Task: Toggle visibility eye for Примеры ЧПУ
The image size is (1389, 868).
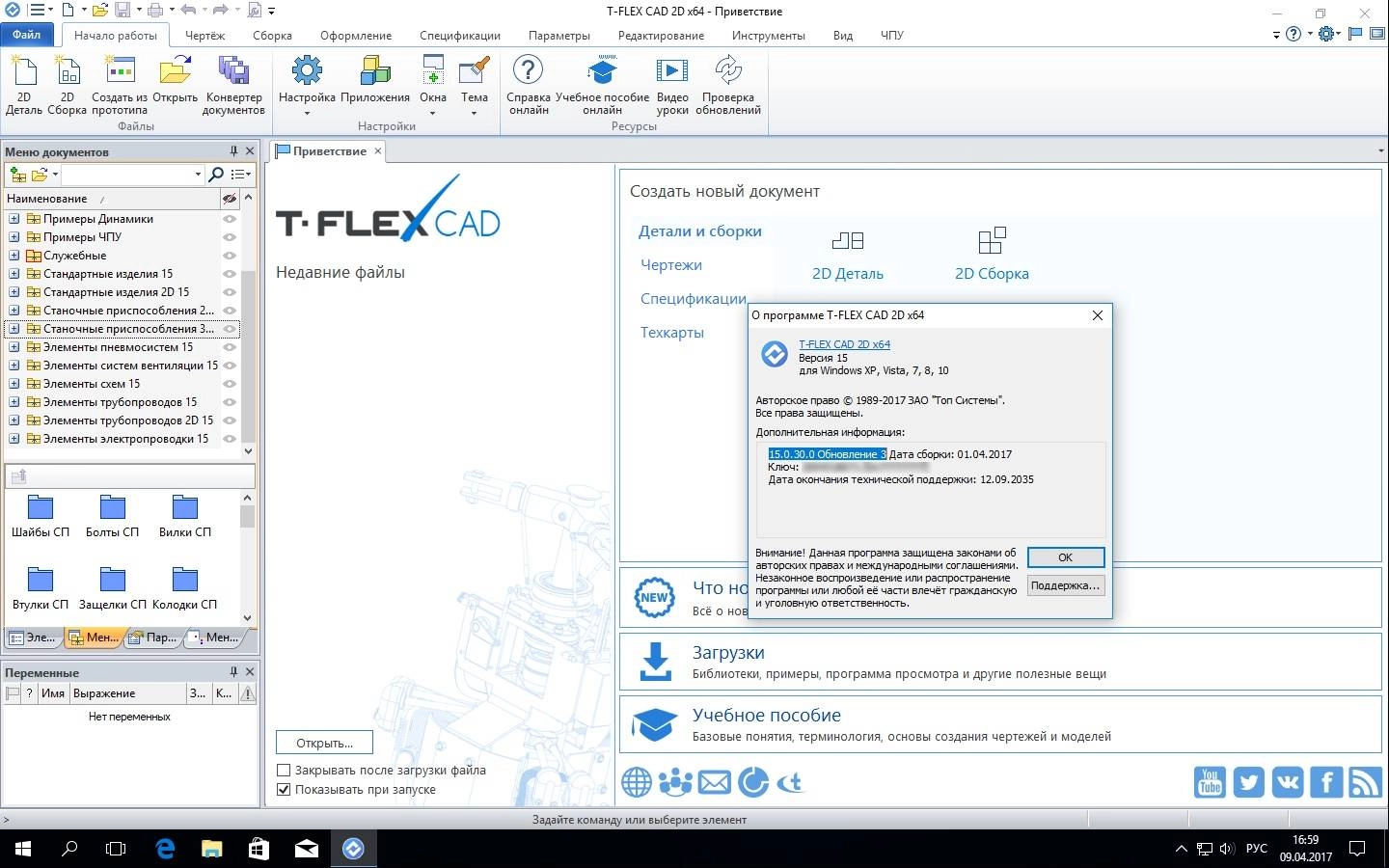Action: 230,237
